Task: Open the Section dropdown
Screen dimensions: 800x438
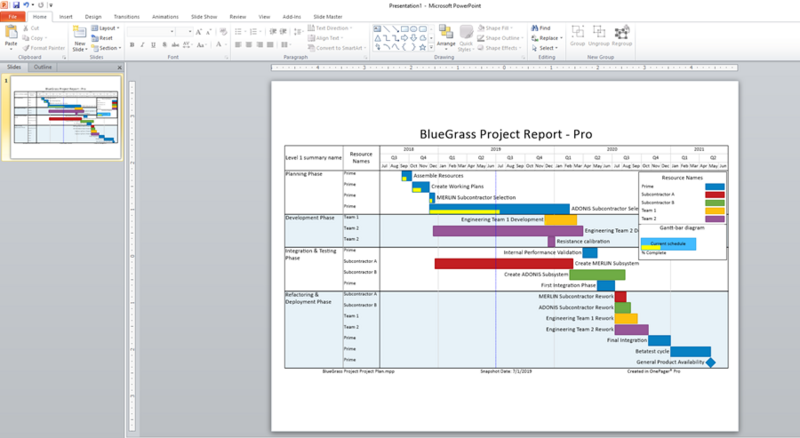Action: [107, 48]
